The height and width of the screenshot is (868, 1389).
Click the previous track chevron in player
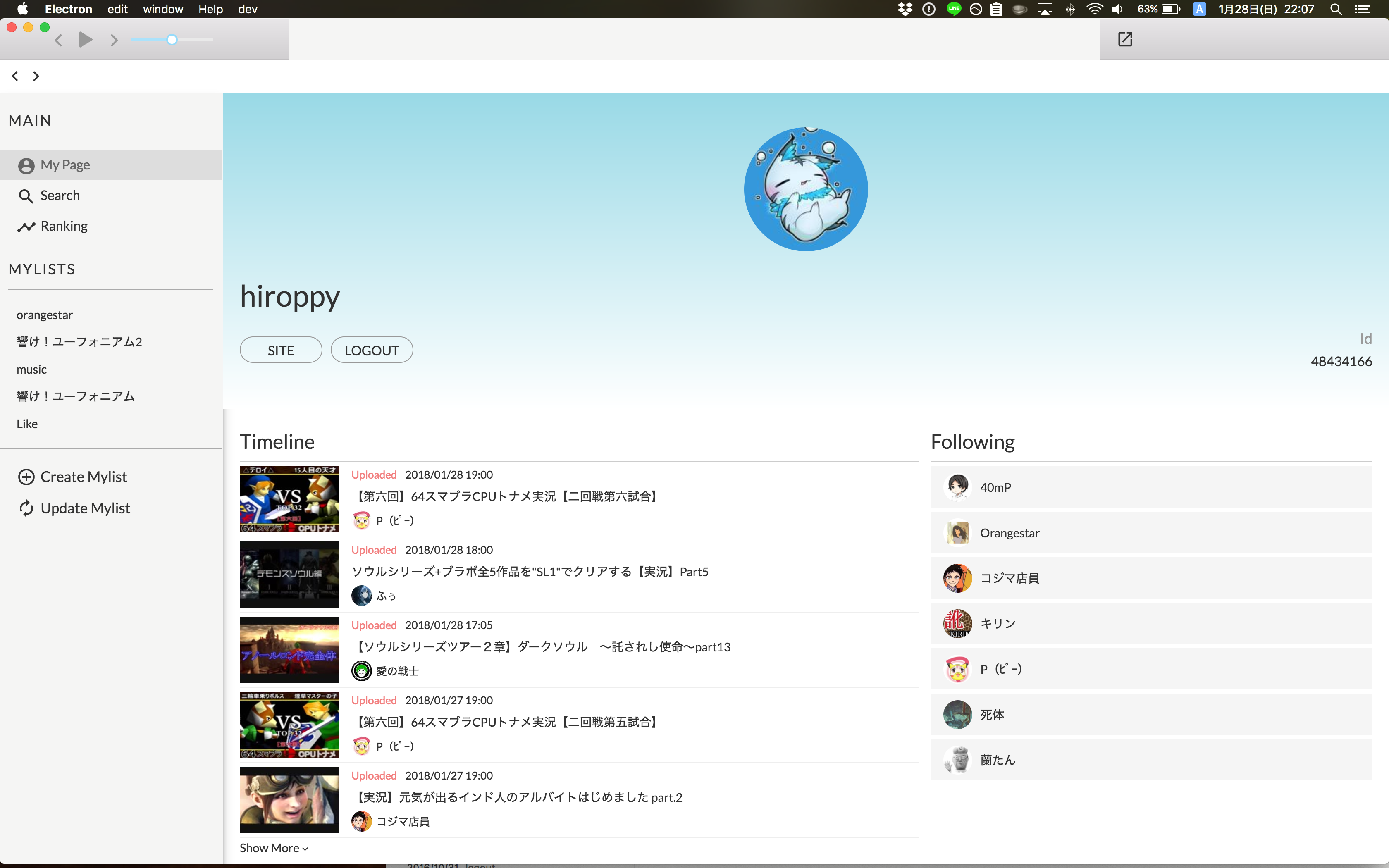(59, 40)
